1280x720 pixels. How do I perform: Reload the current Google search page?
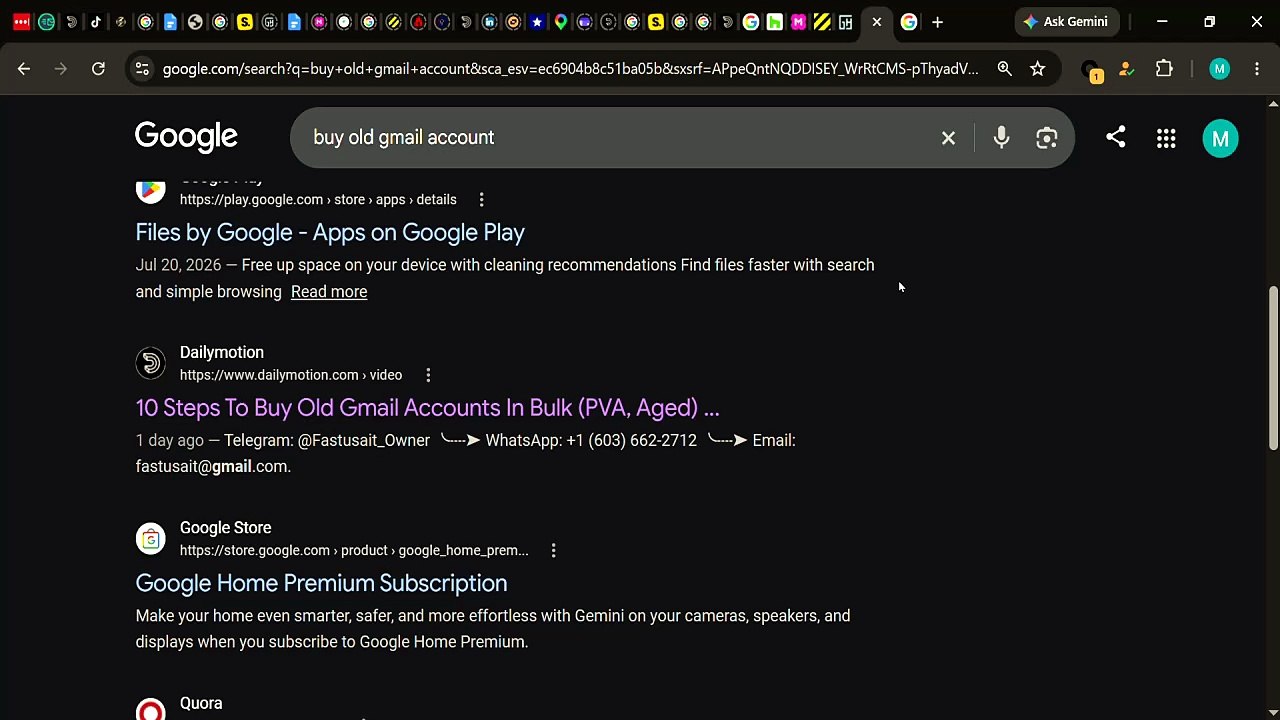tap(98, 69)
